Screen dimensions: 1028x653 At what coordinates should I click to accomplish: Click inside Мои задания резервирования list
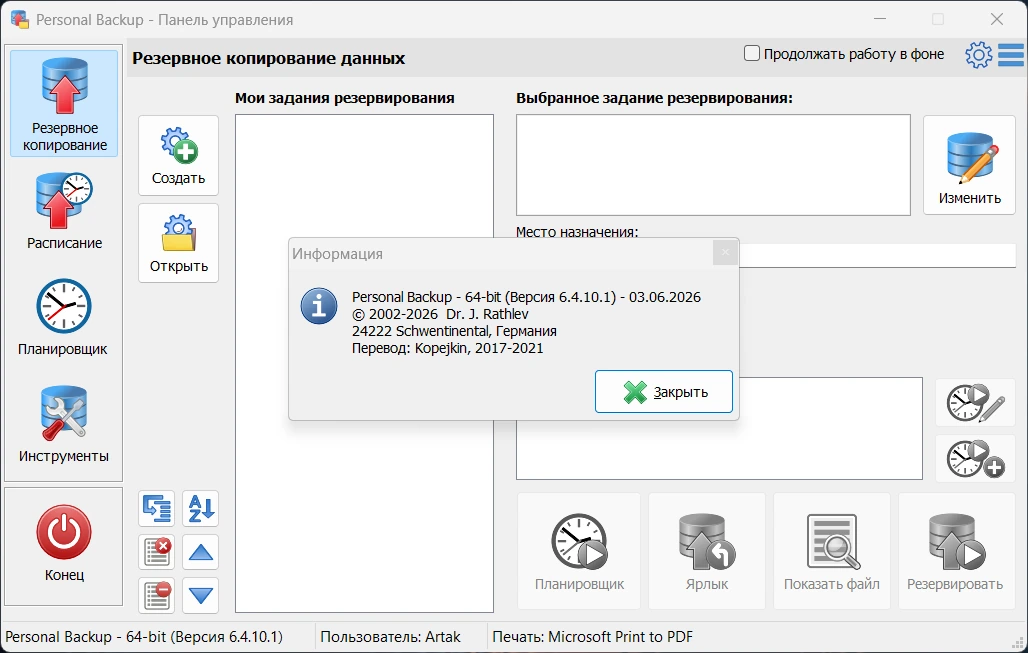[x=364, y=363]
